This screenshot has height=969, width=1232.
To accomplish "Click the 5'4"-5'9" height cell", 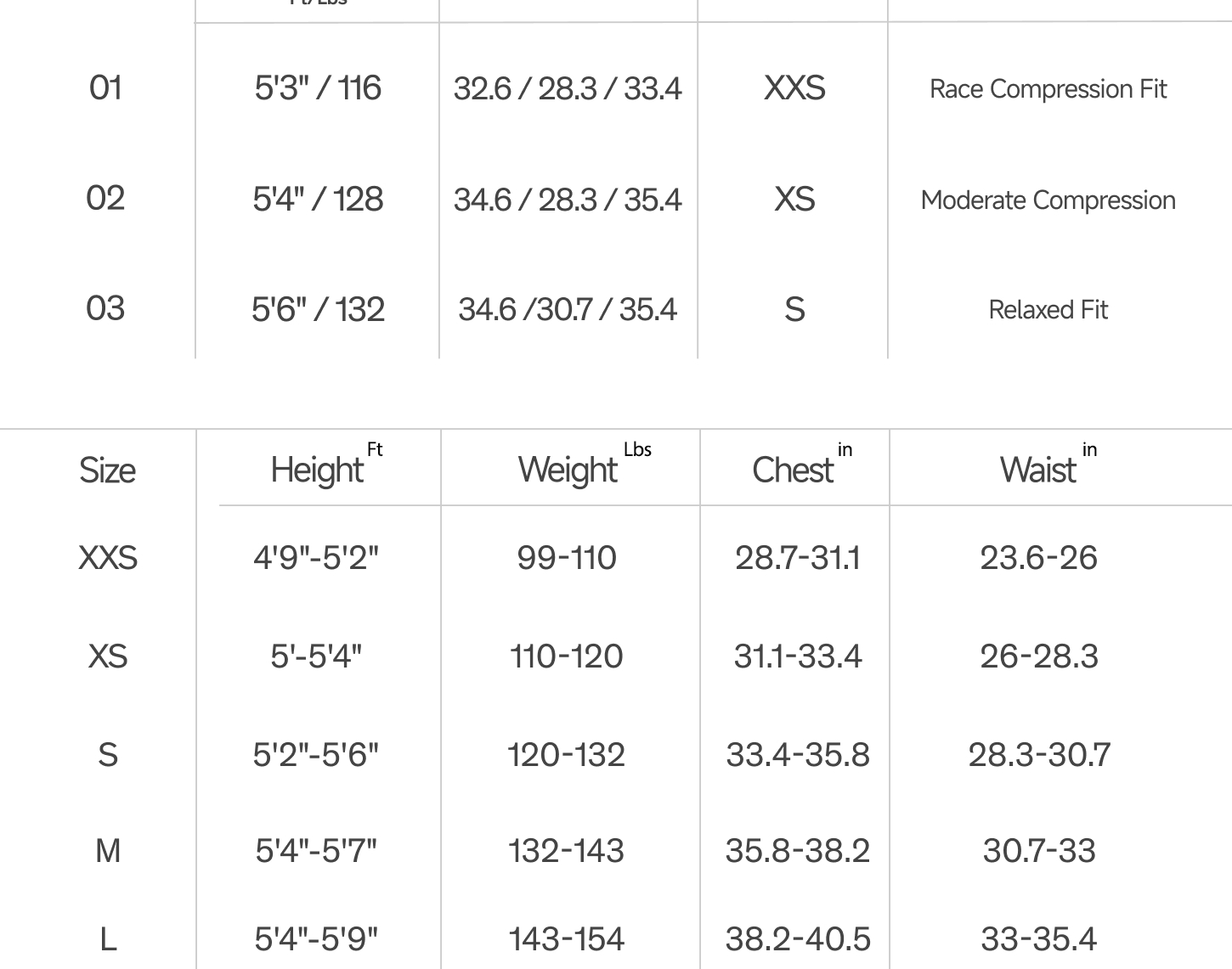I will click(x=316, y=939).
